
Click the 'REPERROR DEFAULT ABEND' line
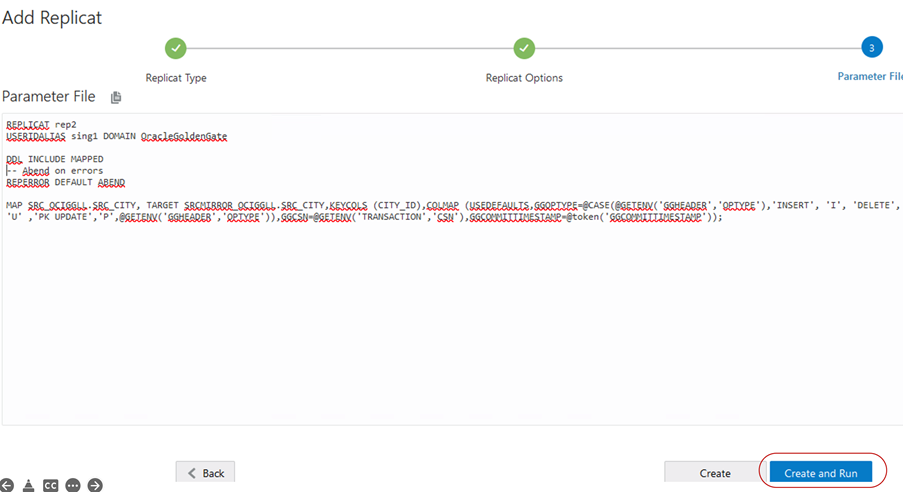pyautogui.click(x=66, y=182)
